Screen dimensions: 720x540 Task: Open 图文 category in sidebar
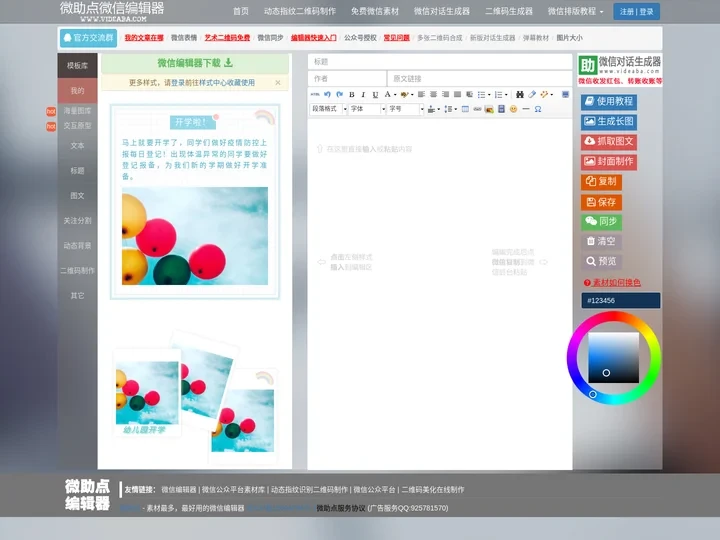pyautogui.click(x=77, y=196)
